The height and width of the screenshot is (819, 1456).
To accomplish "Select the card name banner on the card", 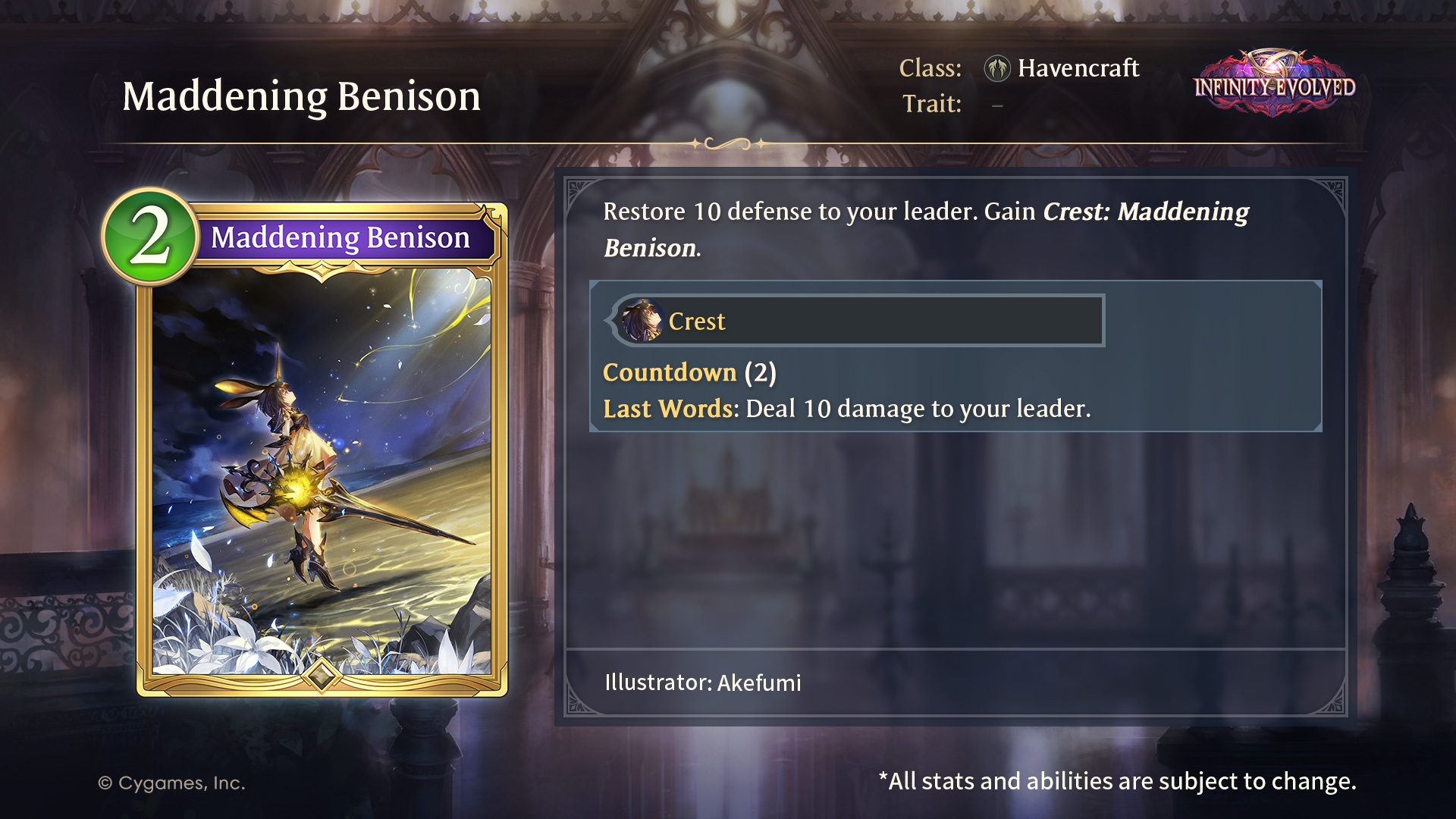I will pyautogui.click(x=341, y=237).
